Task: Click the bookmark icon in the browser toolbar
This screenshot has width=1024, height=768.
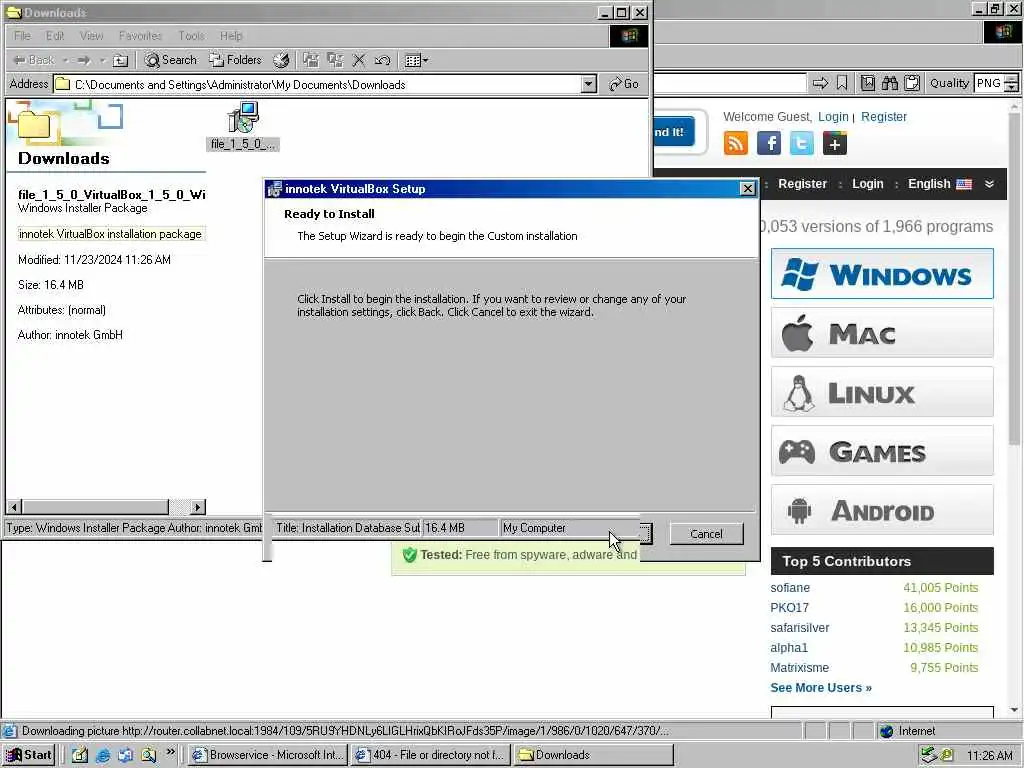Action: click(x=842, y=83)
